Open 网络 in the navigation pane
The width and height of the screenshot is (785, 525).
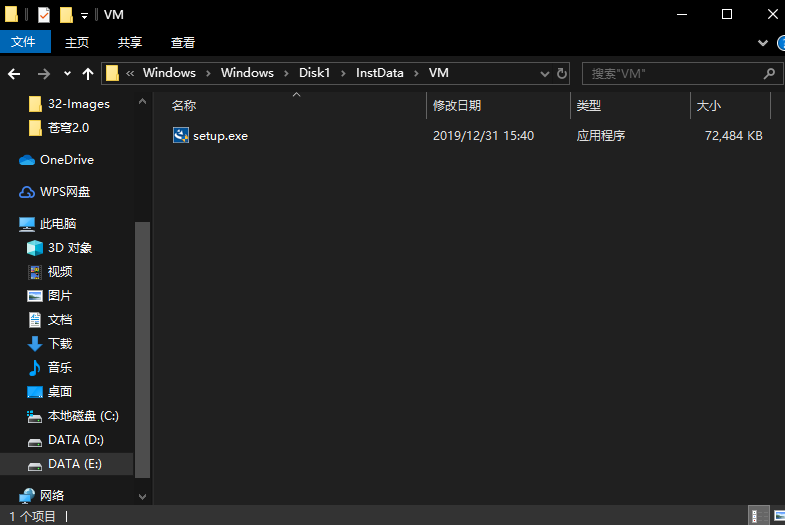pyautogui.click(x=52, y=496)
